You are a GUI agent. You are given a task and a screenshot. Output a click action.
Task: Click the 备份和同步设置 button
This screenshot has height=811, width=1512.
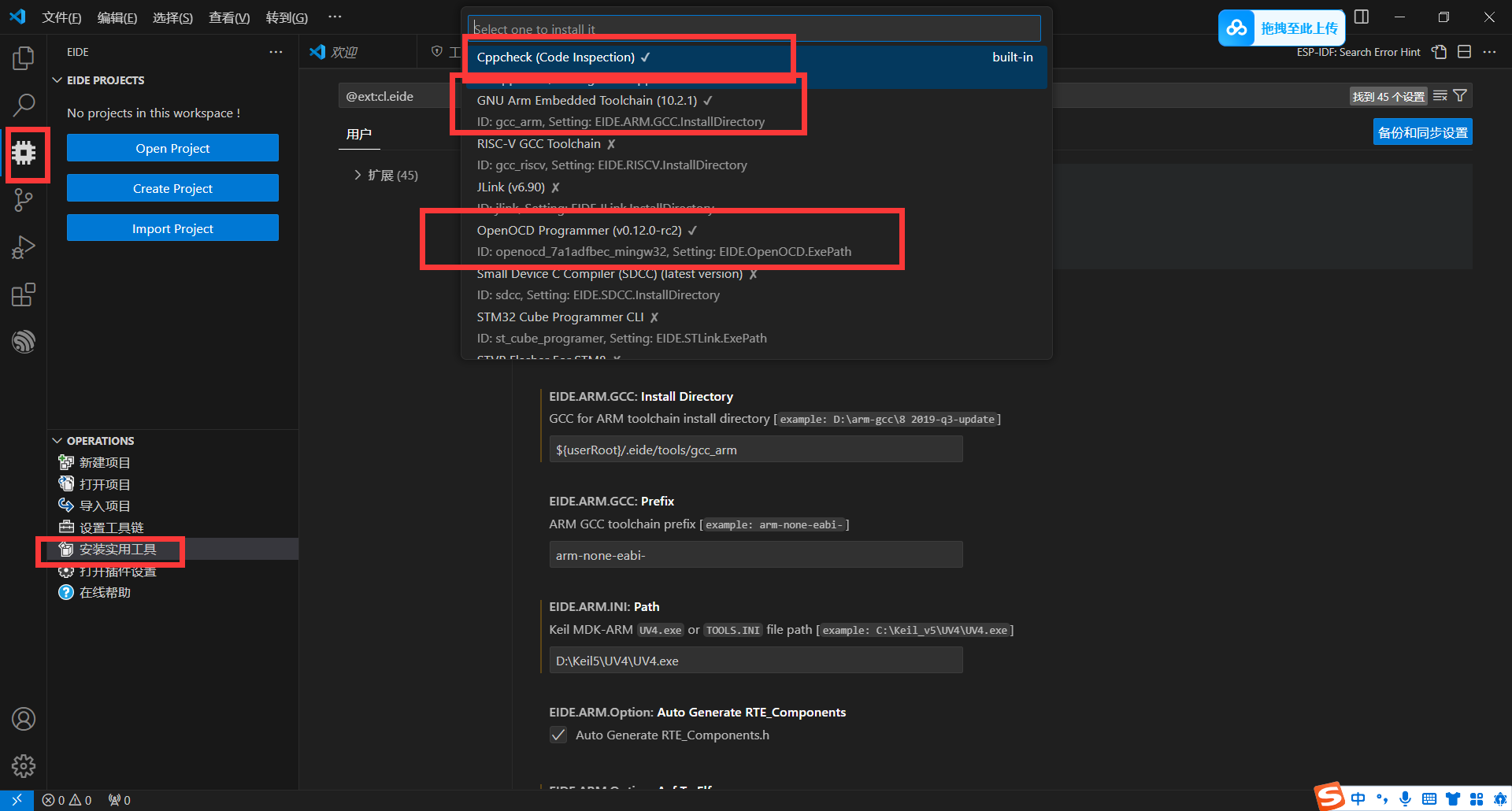(x=1423, y=132)
